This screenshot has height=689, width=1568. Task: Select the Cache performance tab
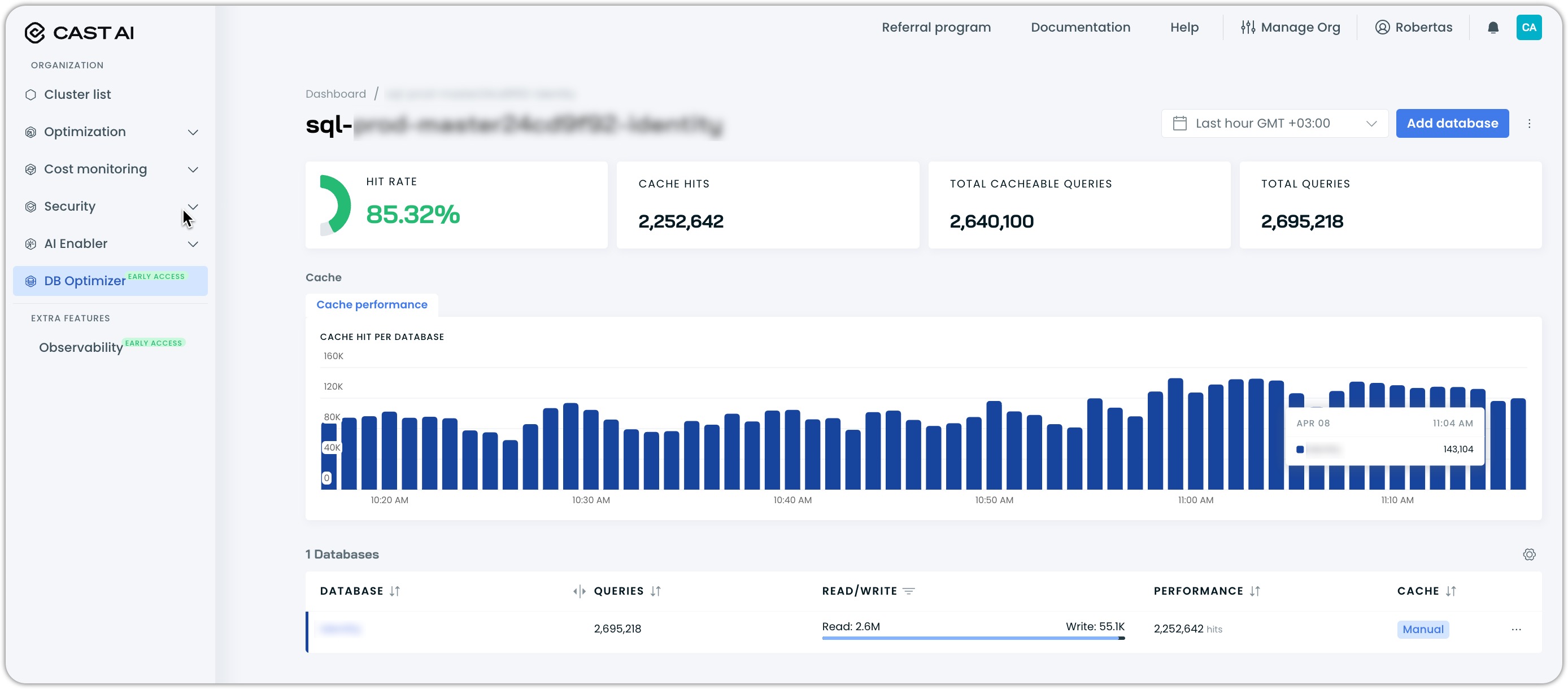point(371,304)
